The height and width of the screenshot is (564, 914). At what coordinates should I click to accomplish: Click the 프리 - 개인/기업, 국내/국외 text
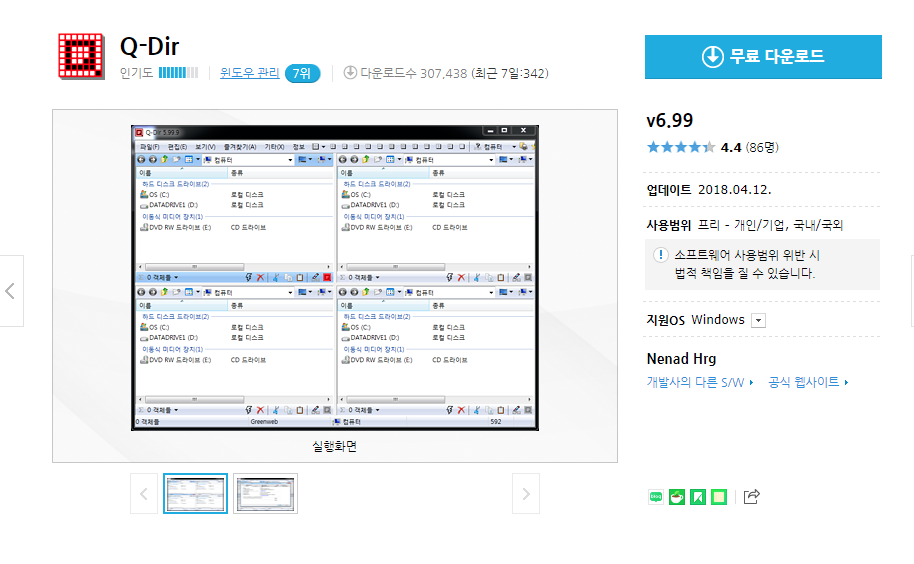[x=771, y=225]
